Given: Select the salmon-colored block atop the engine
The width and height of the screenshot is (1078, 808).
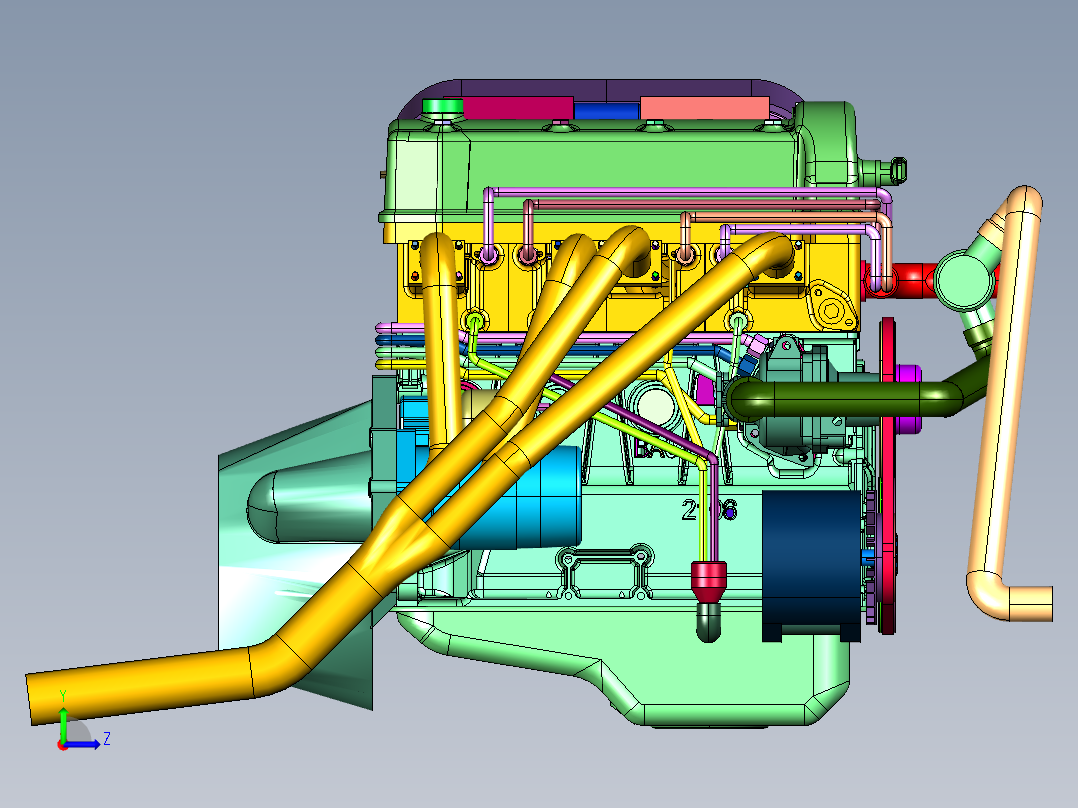Looking at the screenshot, I should tap(705, 108).
